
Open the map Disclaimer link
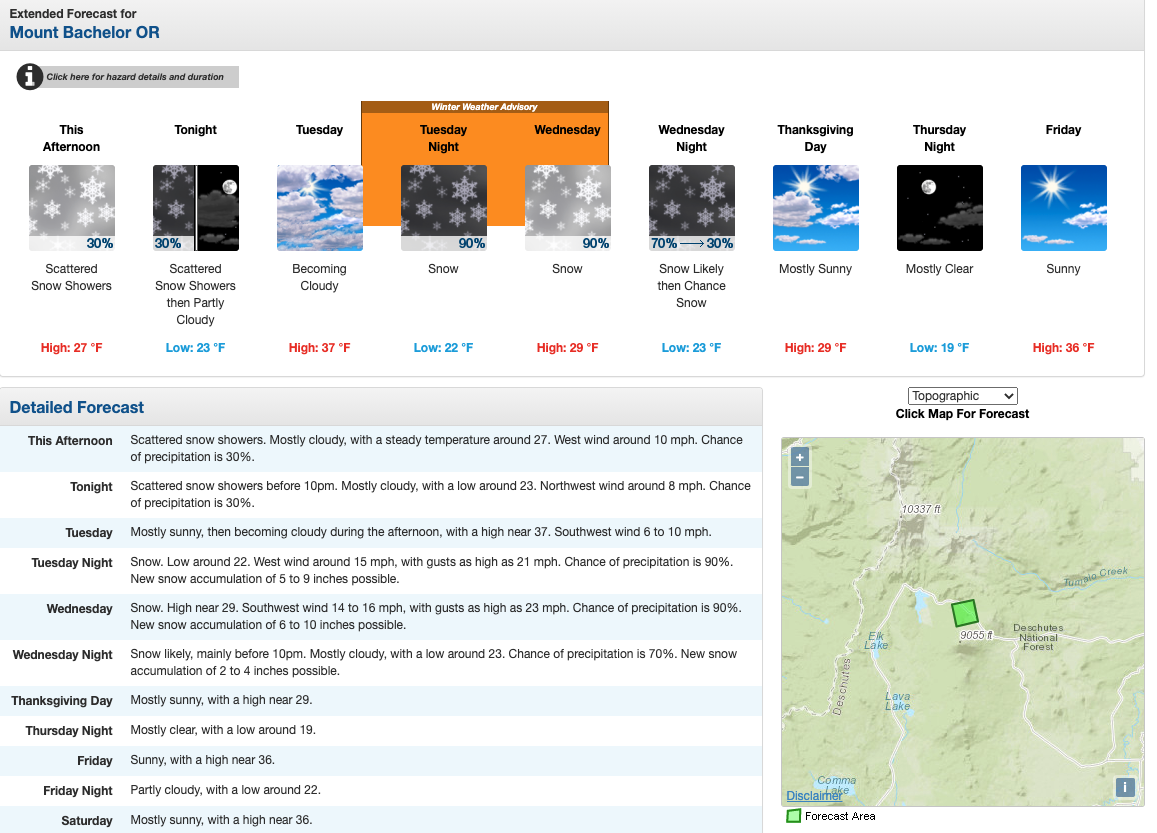(814, 795)
